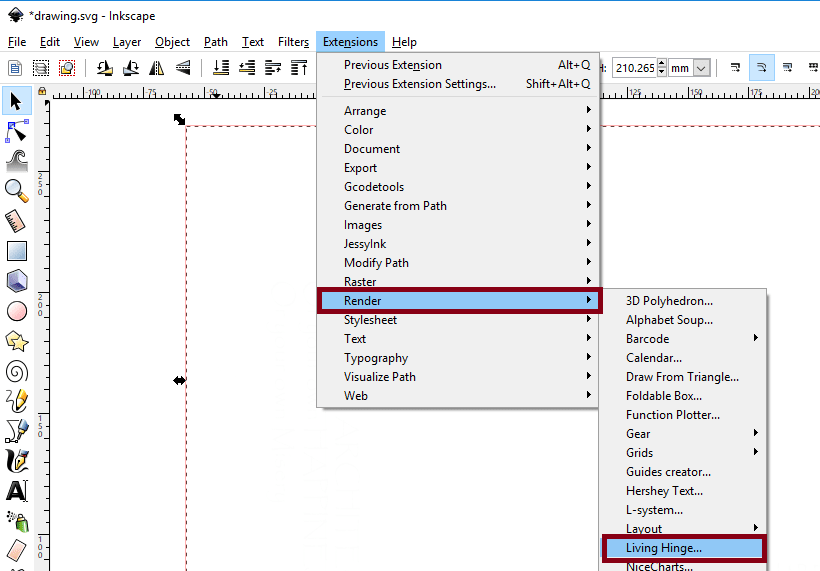Select the Ellipse circle tool
This screenshot has width=820, height=571.
pyautogui.click(x=17, y=311)
